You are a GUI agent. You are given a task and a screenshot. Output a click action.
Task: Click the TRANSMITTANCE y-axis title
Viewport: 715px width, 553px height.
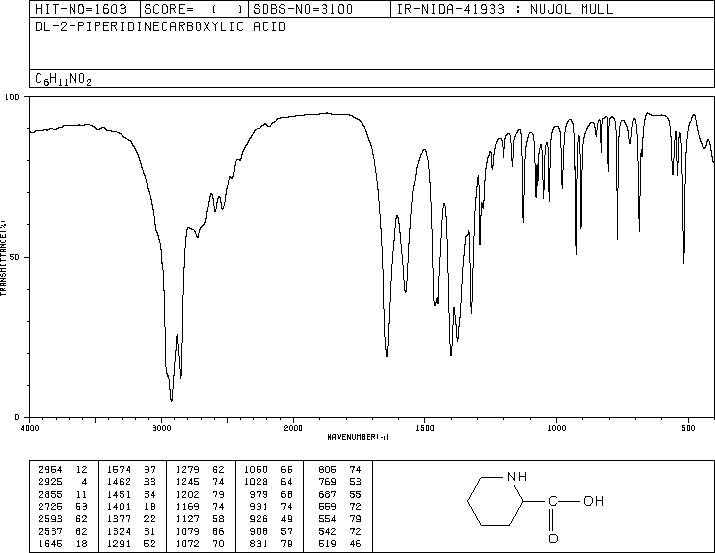click(3, 258)
